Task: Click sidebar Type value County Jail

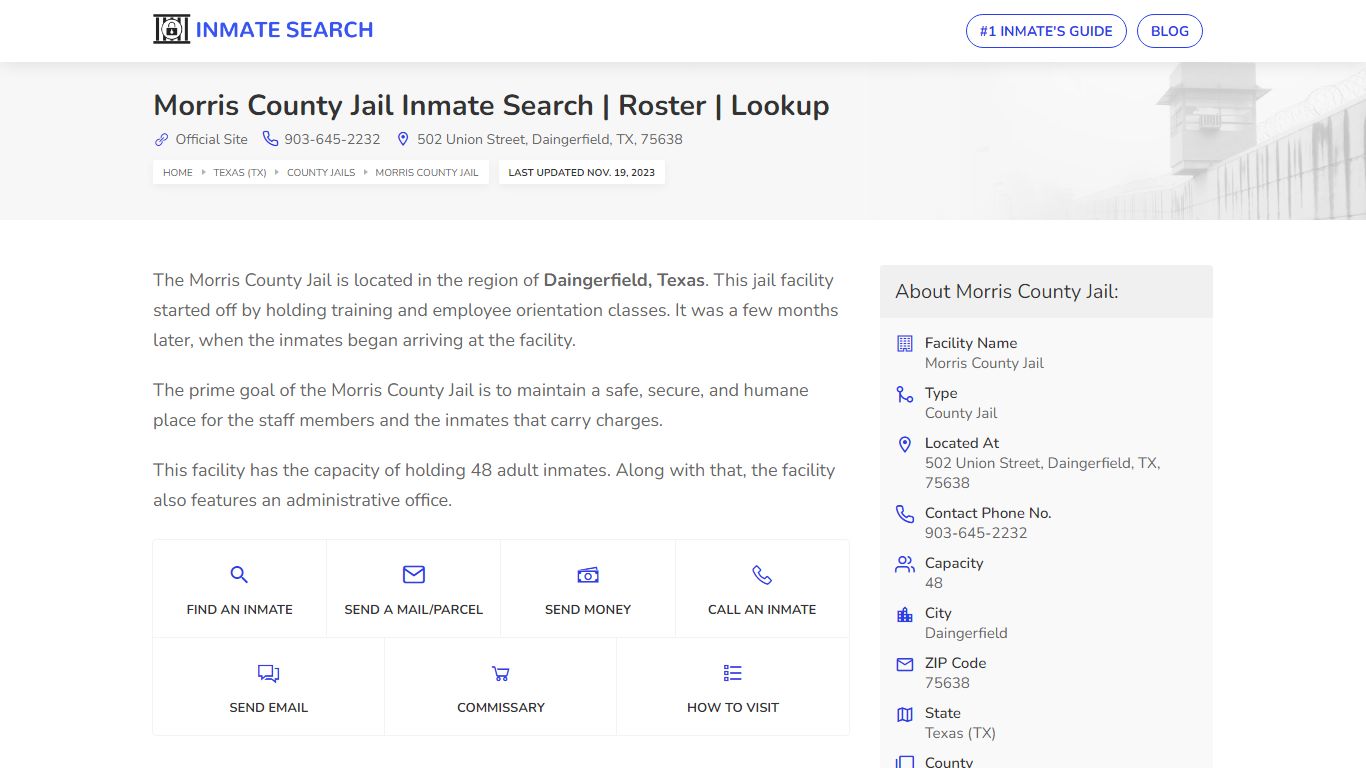Action: 961,413
